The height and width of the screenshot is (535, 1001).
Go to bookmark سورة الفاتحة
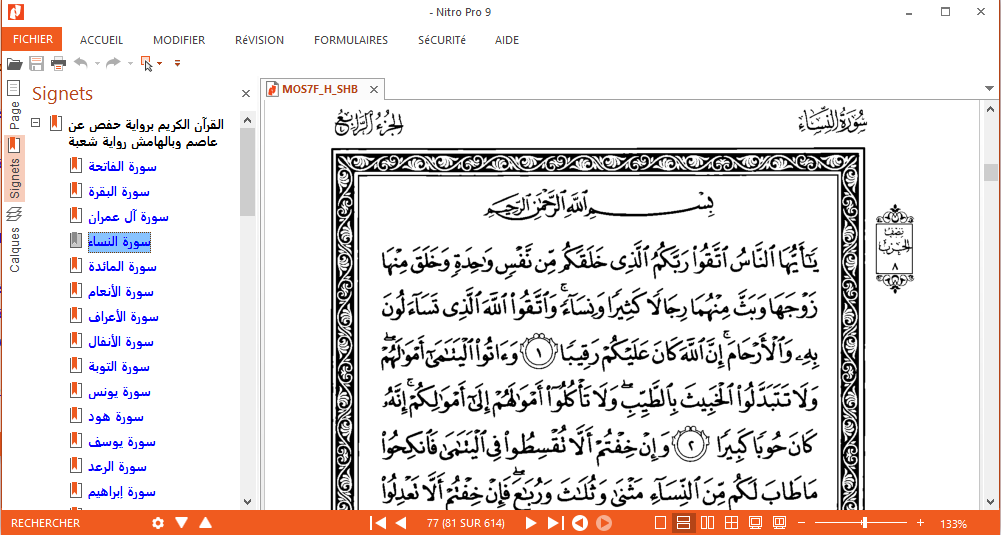pyautogui.click(x=123, y=167)
